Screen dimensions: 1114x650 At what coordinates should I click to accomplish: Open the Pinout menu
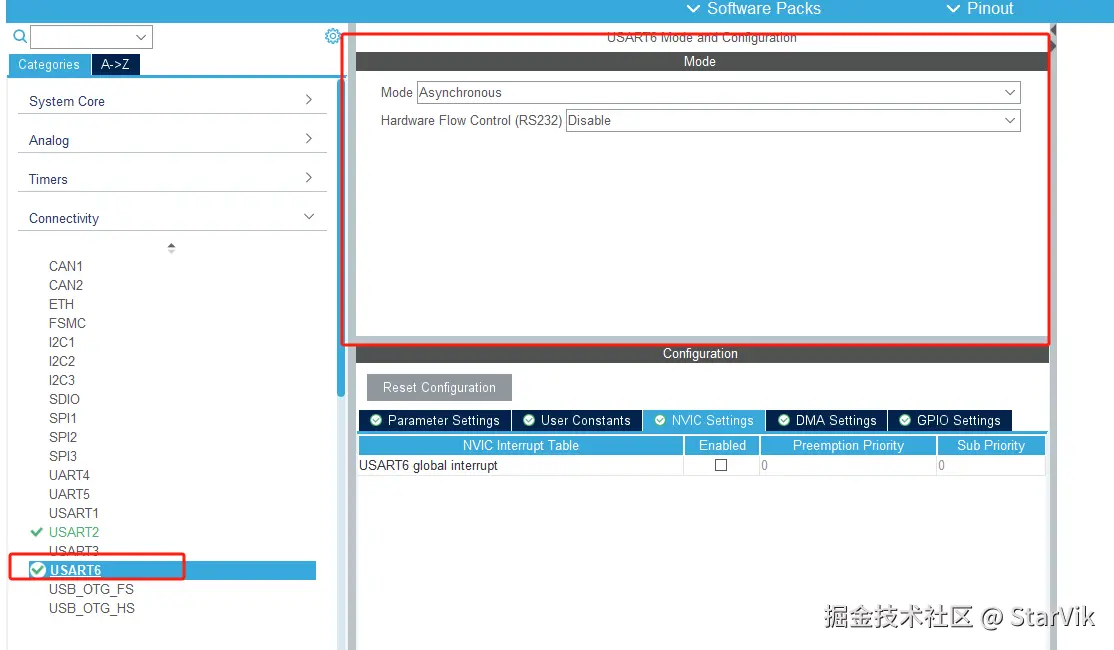tap(980, 9)
